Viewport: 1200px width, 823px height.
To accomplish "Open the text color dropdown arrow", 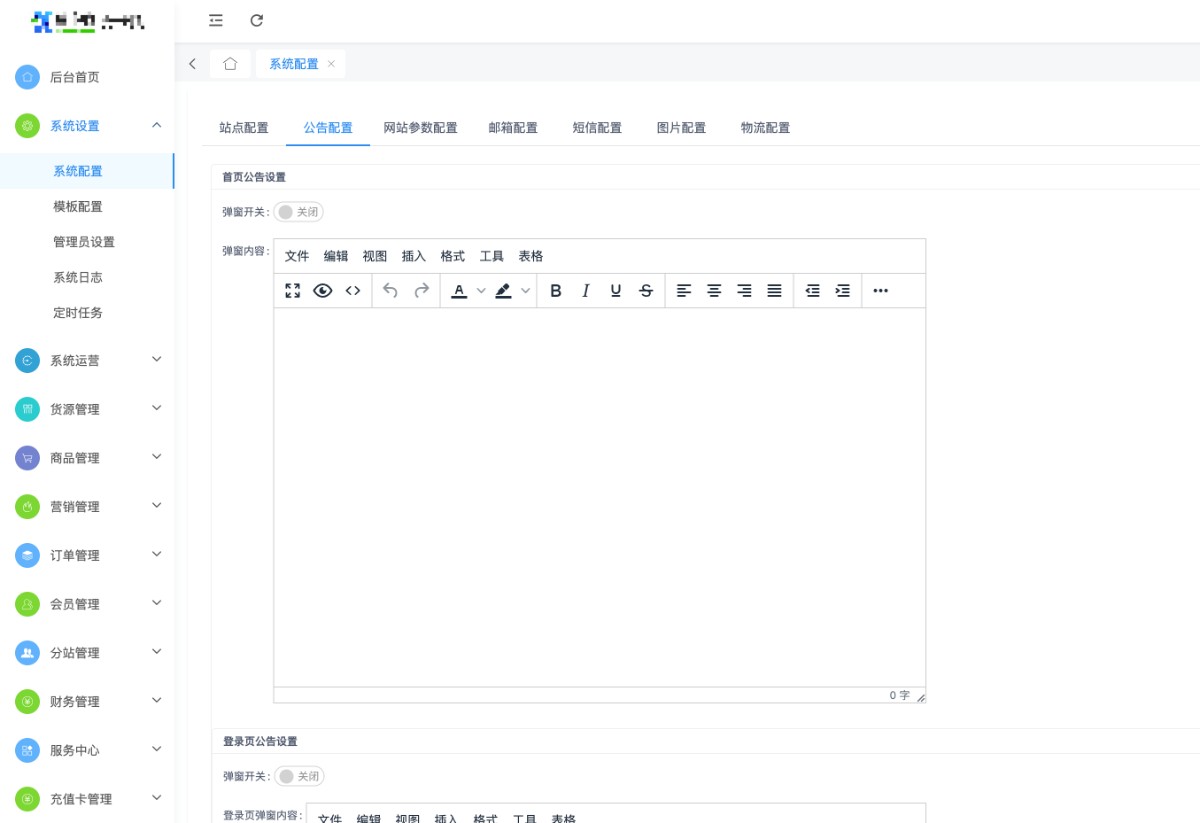I will click(481, 291).
